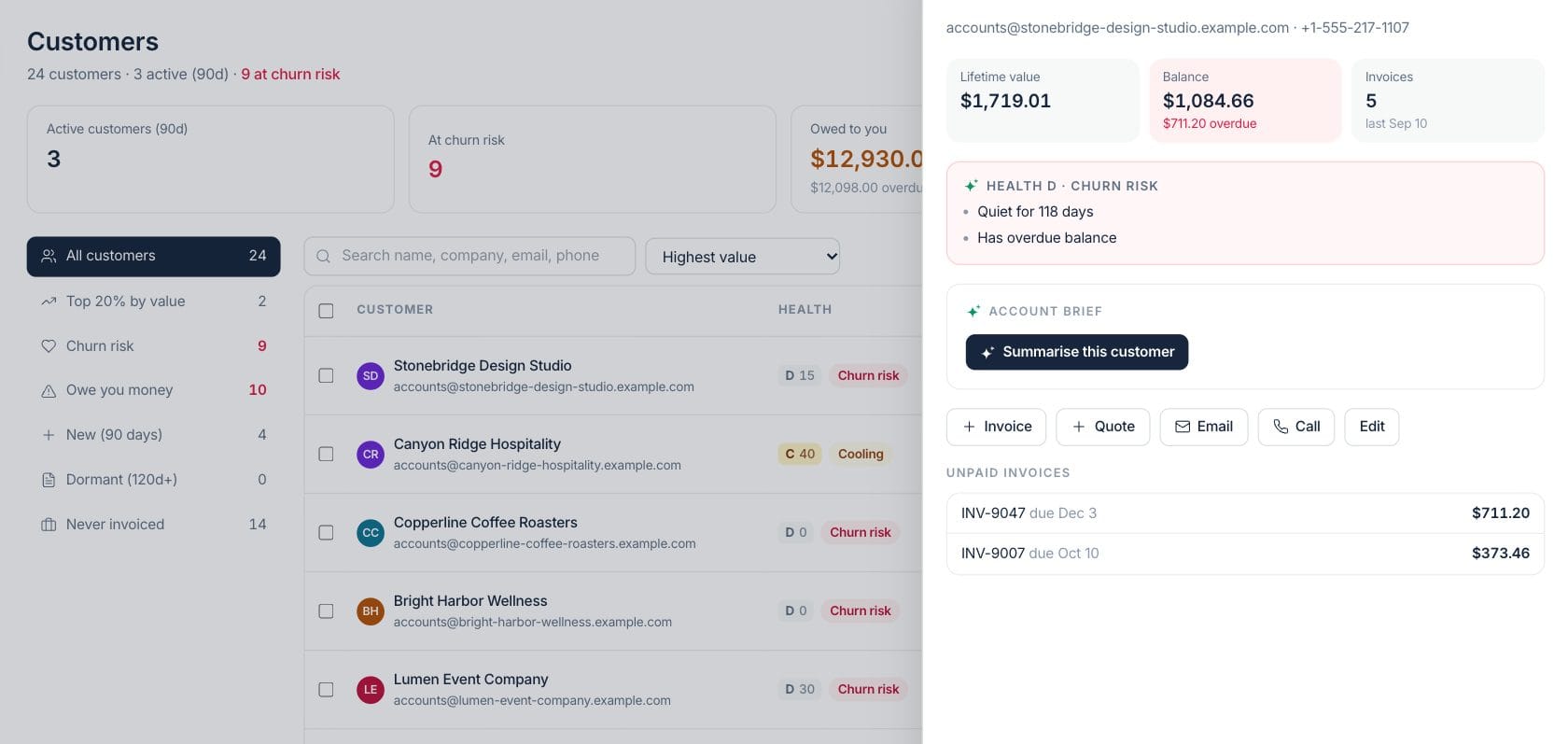Click the heart icon beside Churn risk
This screenshot has height=744, width=1568.
[49, 346]
